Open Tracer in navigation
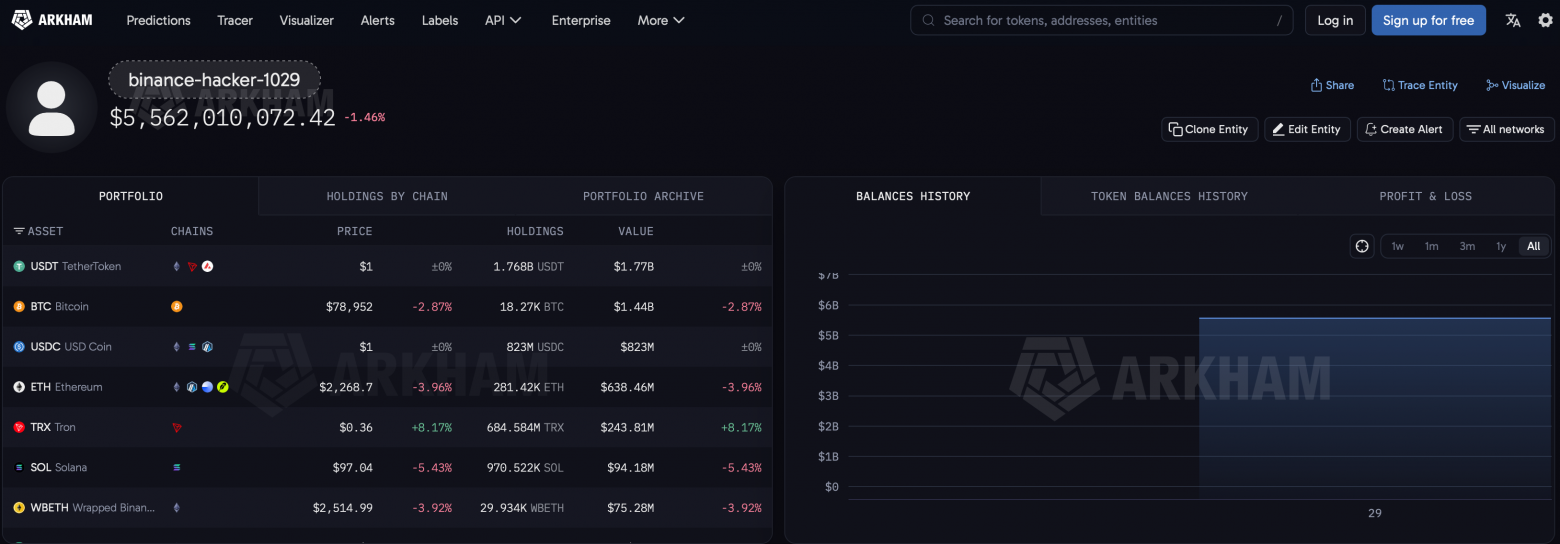 (235, 20)
